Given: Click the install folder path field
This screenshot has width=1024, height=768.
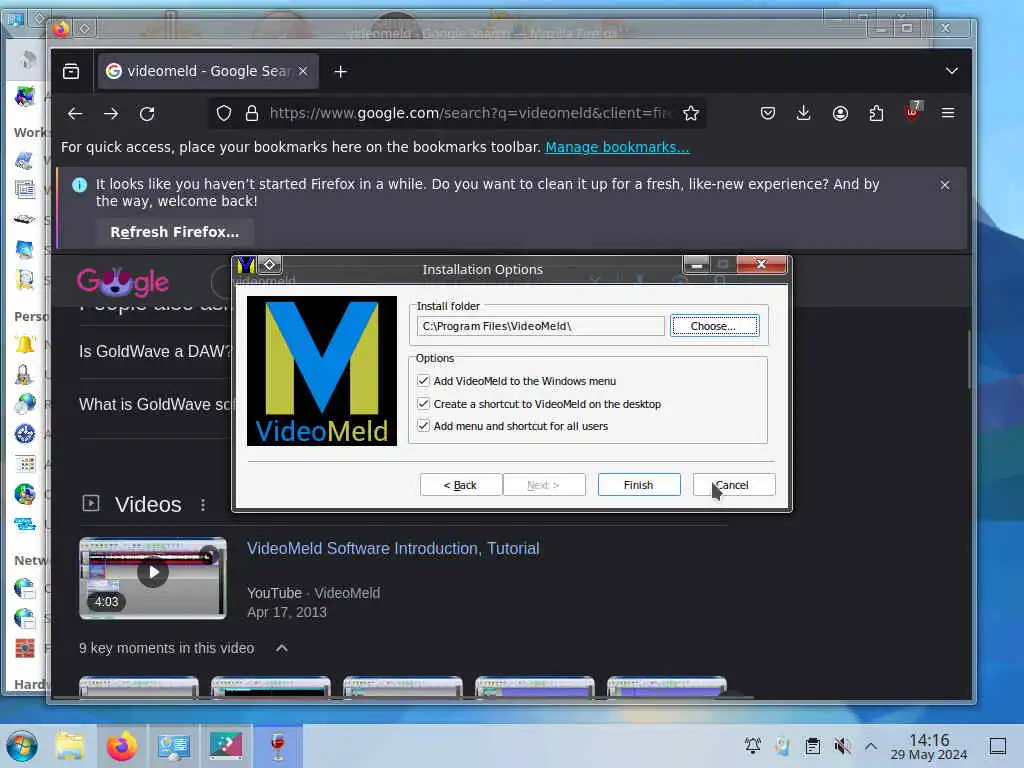Looking at the screenshot, I should click(540, 326).
